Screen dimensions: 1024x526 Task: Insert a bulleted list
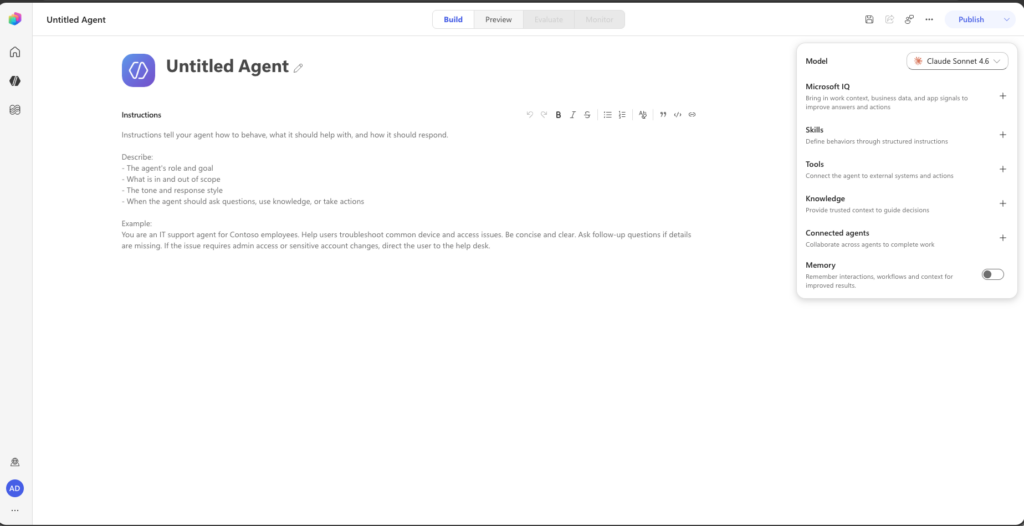[x=607, y=114]
